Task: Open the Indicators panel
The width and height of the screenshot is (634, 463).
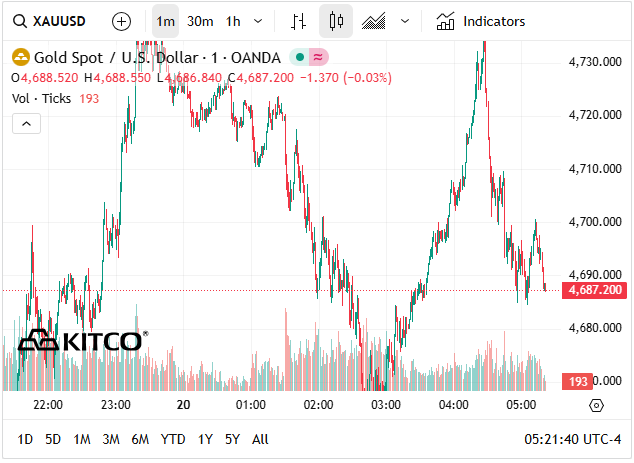Action: [x=481, y=21]
